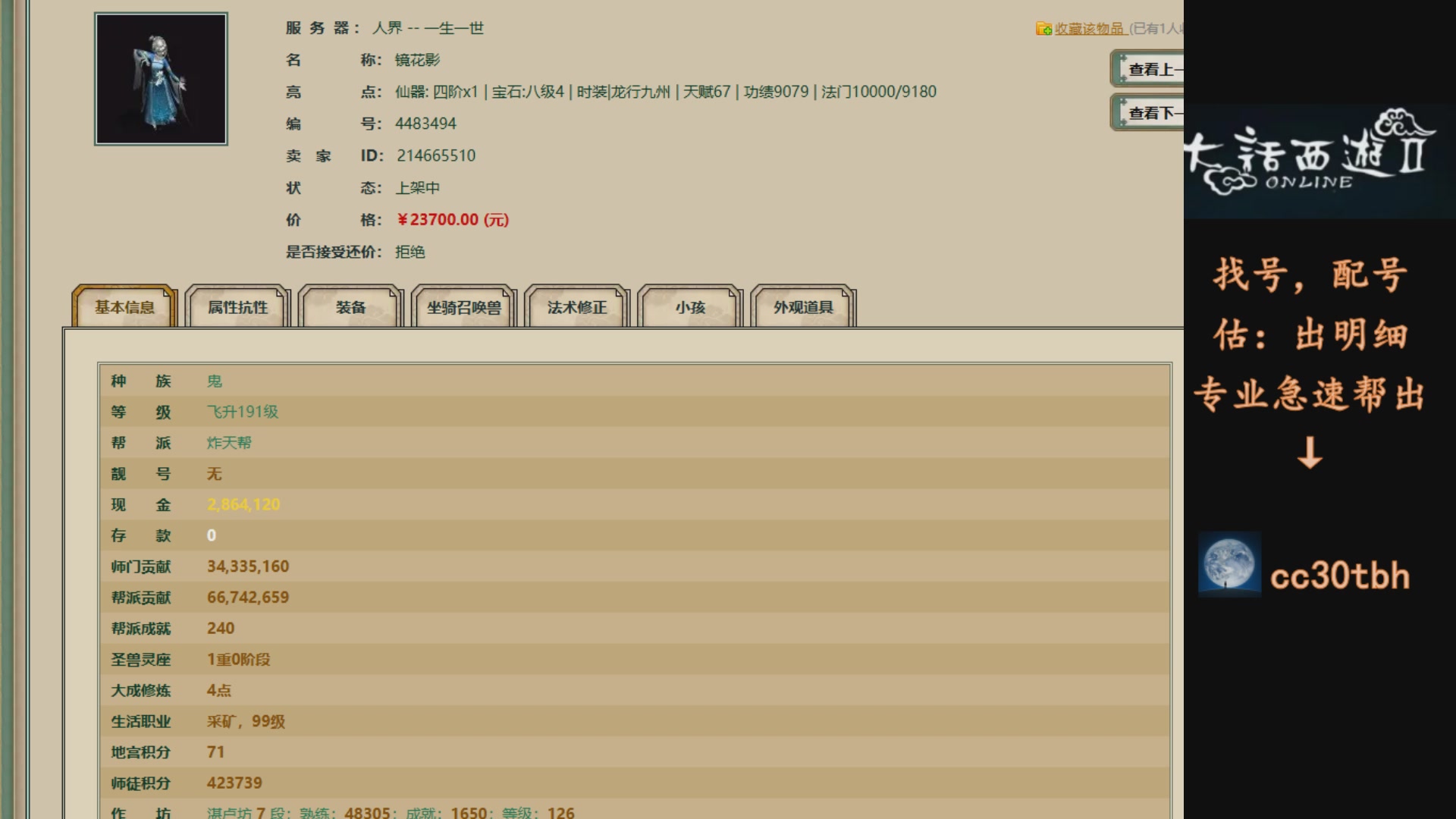
Task: Switch to the 基本信息 tab
Action: 124,307
